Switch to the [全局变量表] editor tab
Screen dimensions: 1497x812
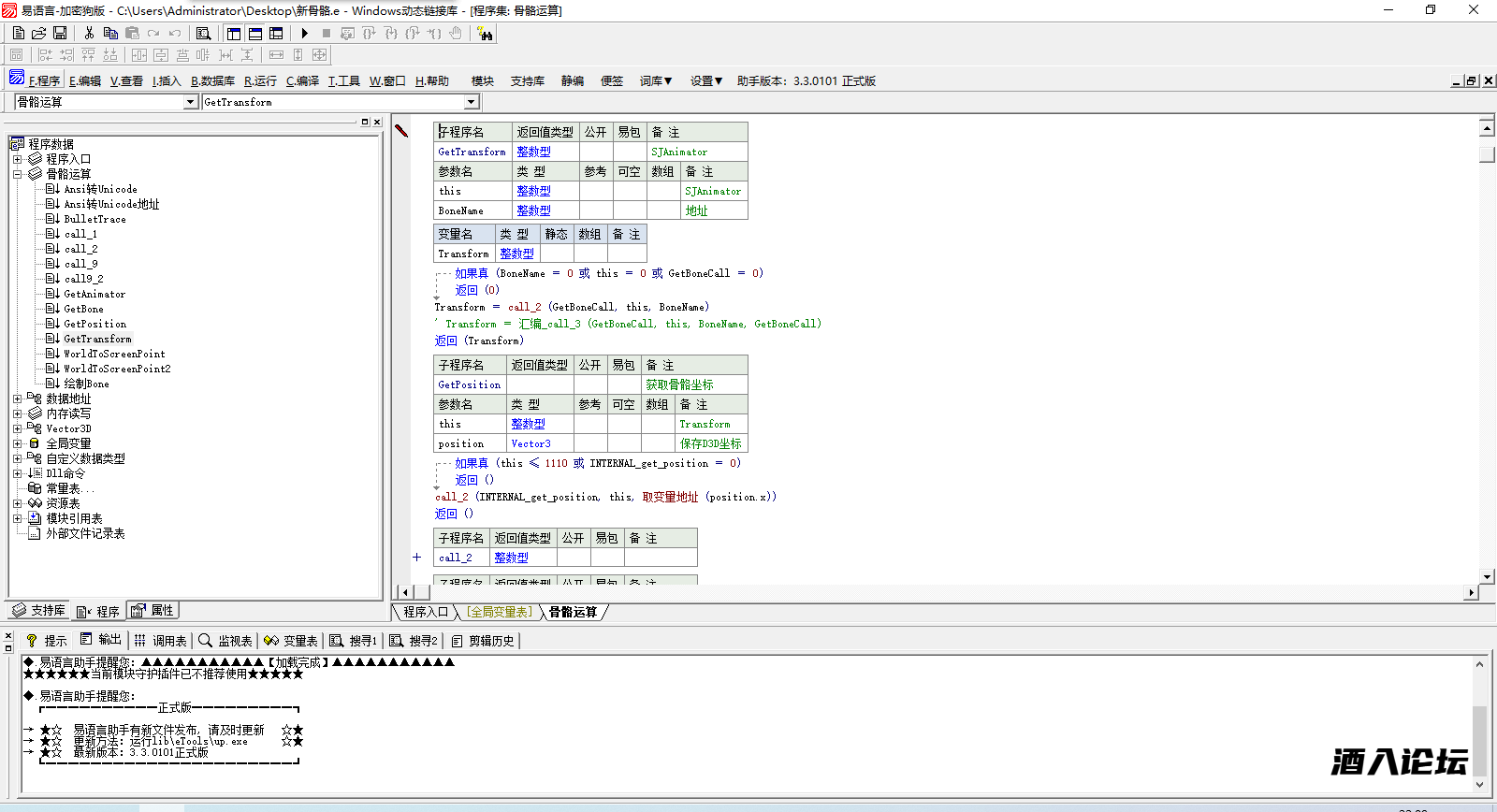coord(500,612)
